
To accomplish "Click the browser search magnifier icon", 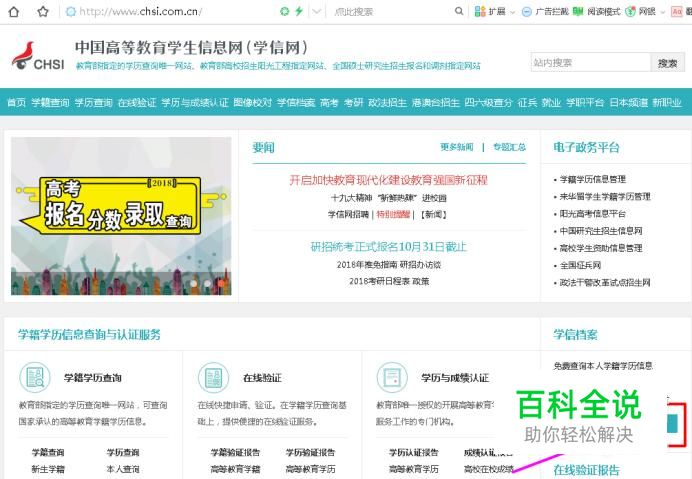I will [x=459, y=11].
